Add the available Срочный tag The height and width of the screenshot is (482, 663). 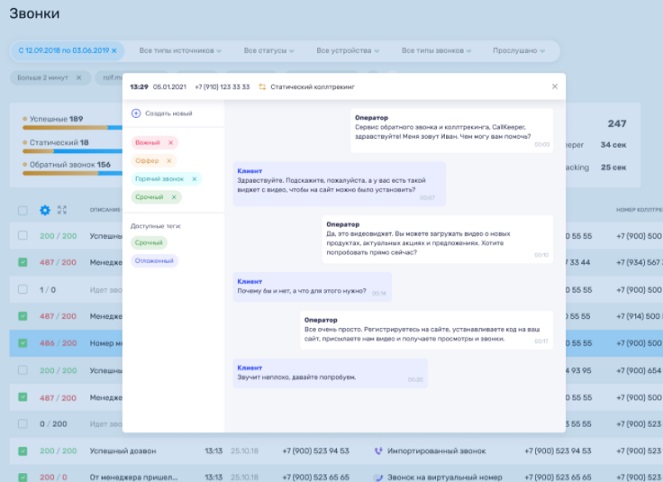149,243
